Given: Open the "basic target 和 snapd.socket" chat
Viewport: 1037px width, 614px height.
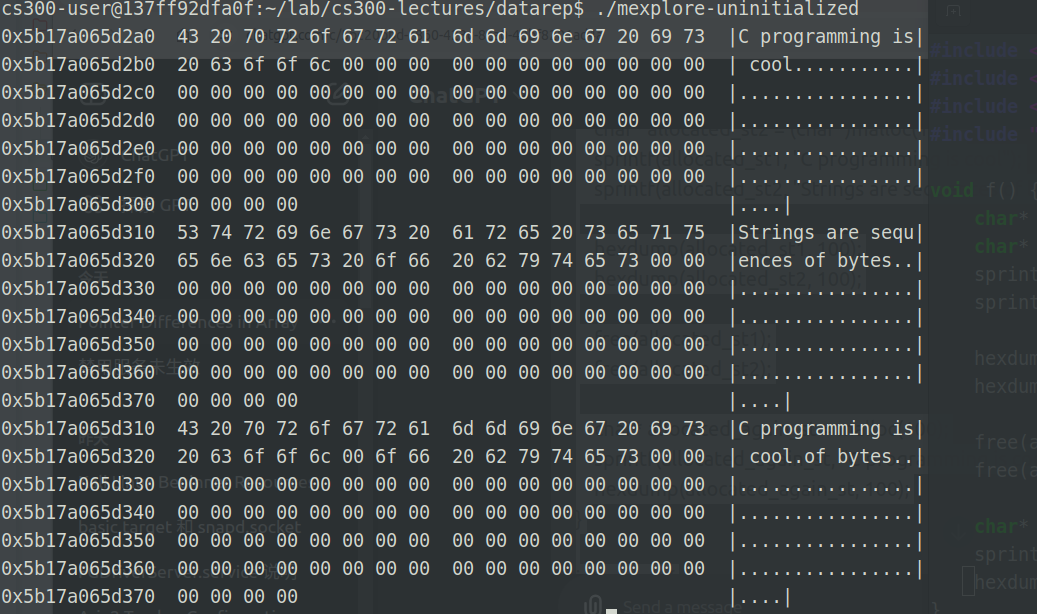Looking at the screenshot, I should [190, 526].
